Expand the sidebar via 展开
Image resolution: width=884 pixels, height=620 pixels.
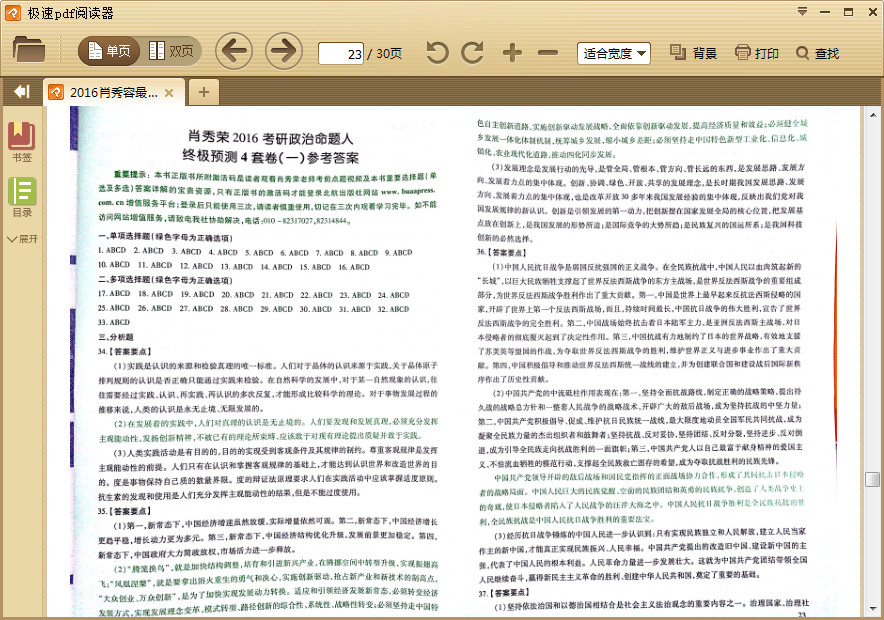point(22,239)
